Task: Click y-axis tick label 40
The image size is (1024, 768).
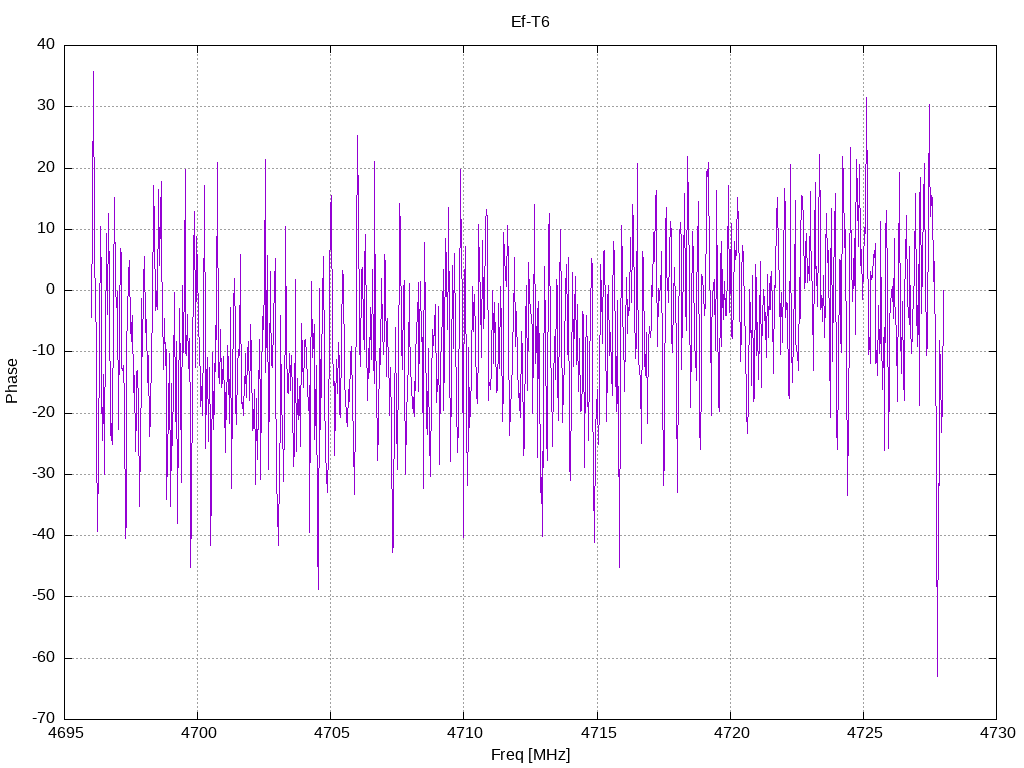Action: [x=46, y=44]
